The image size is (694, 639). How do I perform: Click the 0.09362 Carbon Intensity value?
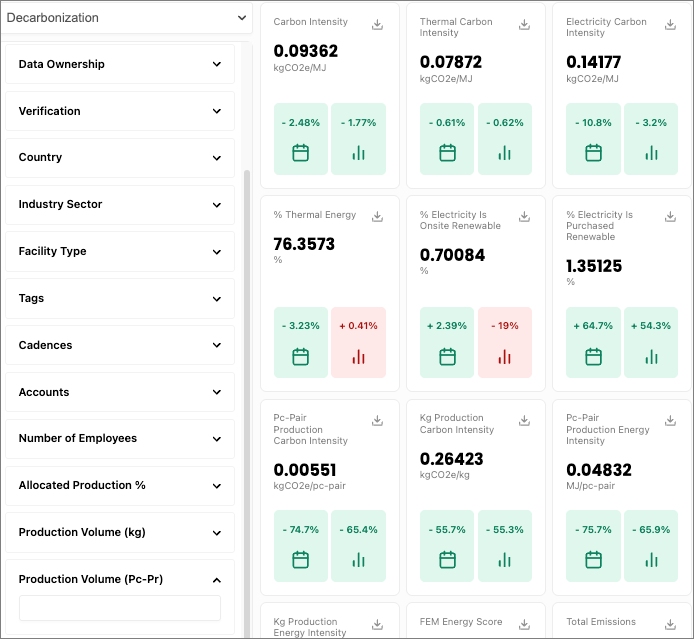tap(305, 51)
